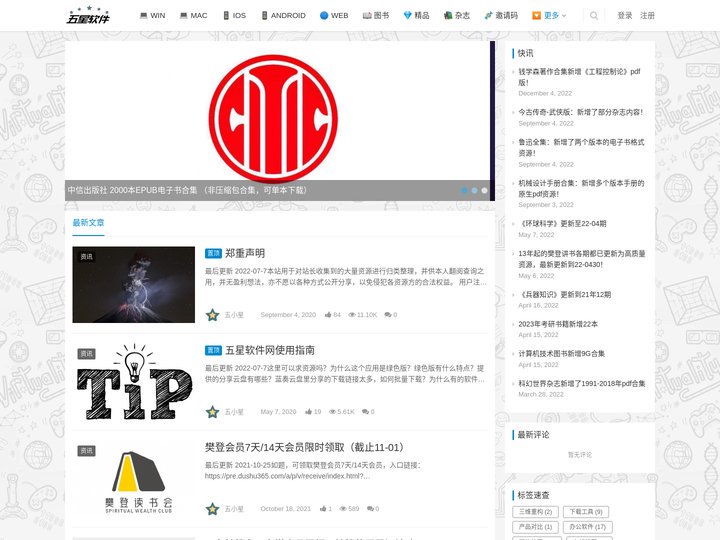
Task: Click the comments icon on 使用指南 post
Action: tap(366, 412)
